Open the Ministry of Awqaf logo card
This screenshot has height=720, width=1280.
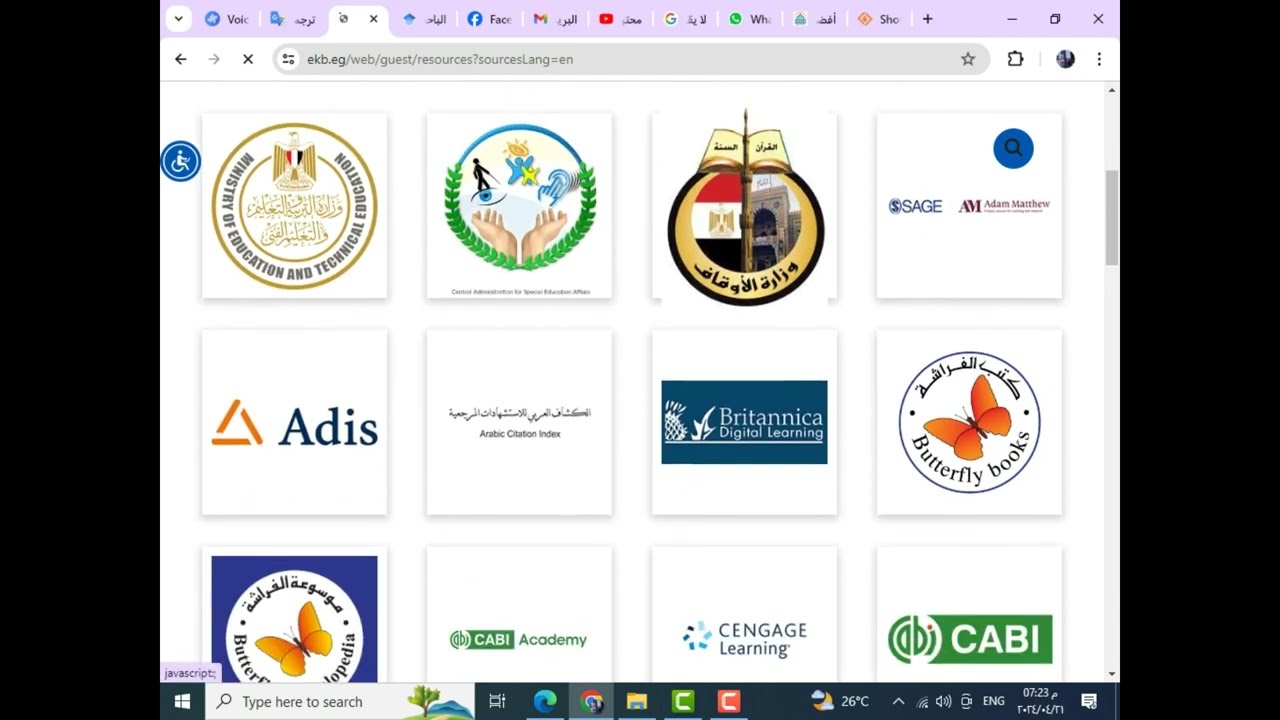[x=744, y=205]
